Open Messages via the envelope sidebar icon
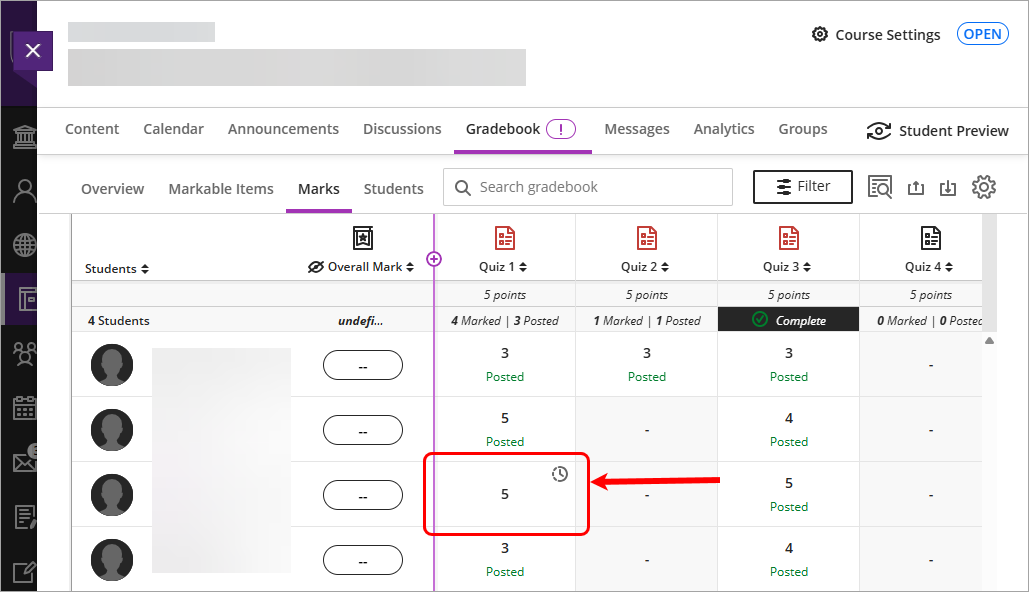1029x592 pixels. click(21, 460)
